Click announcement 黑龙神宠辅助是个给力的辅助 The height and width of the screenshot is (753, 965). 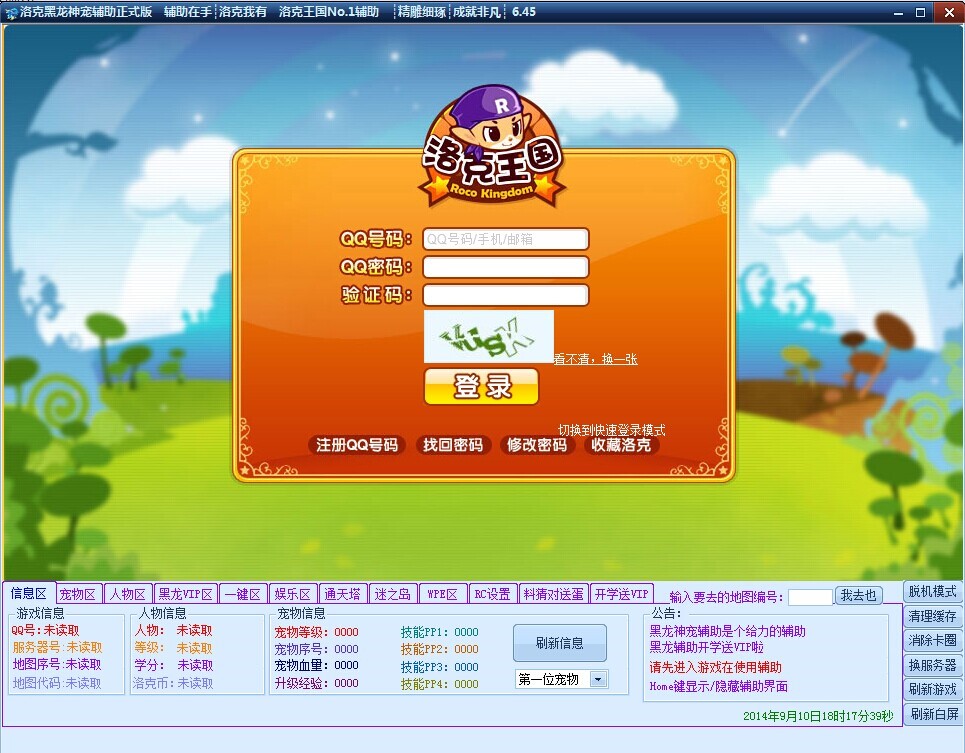pos(727,631)
